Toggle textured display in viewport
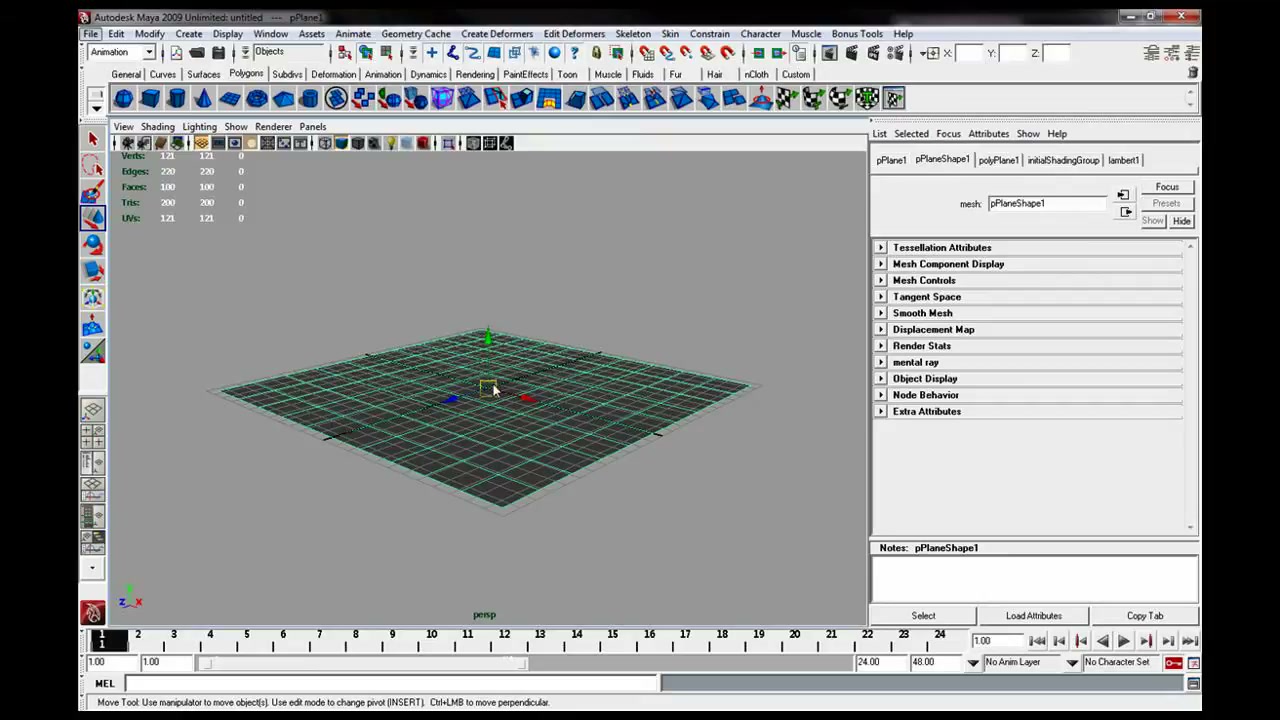Image resolution: width=1280 pixels, height=720 pixels. (x=373, y=143)
